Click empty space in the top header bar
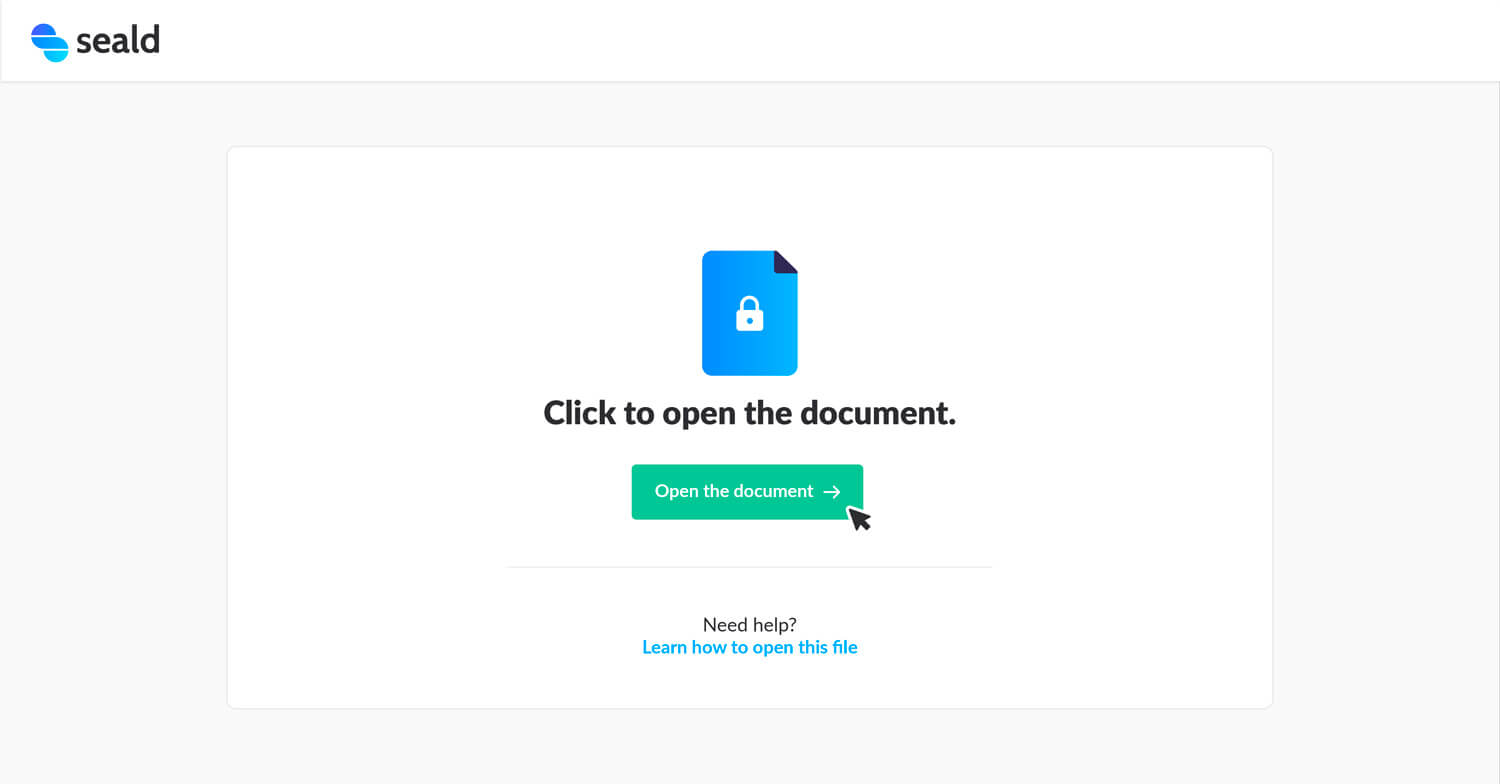 (800, 41)
